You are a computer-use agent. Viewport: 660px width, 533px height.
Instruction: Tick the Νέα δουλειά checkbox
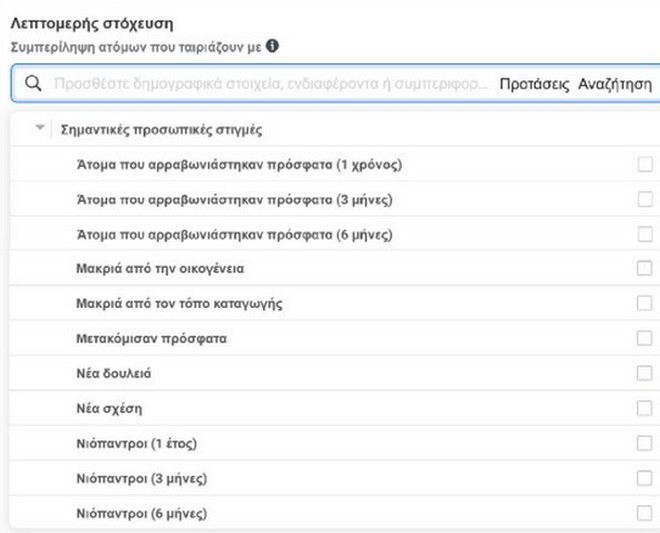coord(645,374)
